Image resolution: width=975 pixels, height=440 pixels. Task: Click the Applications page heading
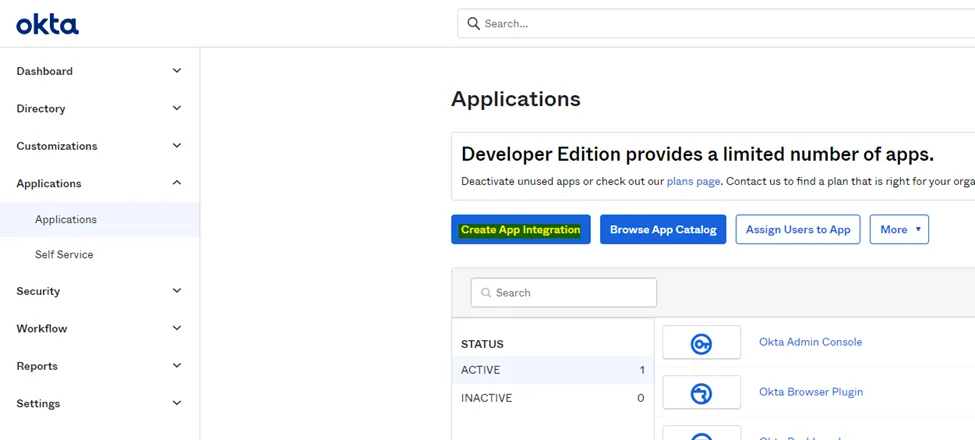[516, 99]
